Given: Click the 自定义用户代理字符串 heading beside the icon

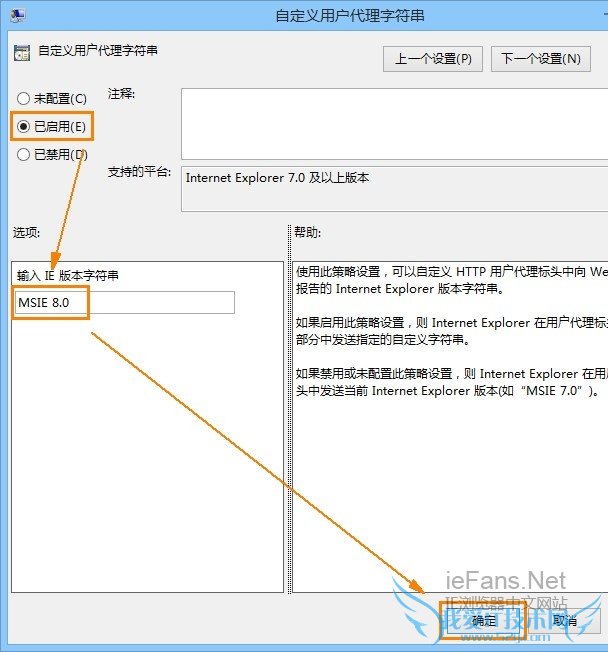Looking at the screenshot, I should pos(98,51).
